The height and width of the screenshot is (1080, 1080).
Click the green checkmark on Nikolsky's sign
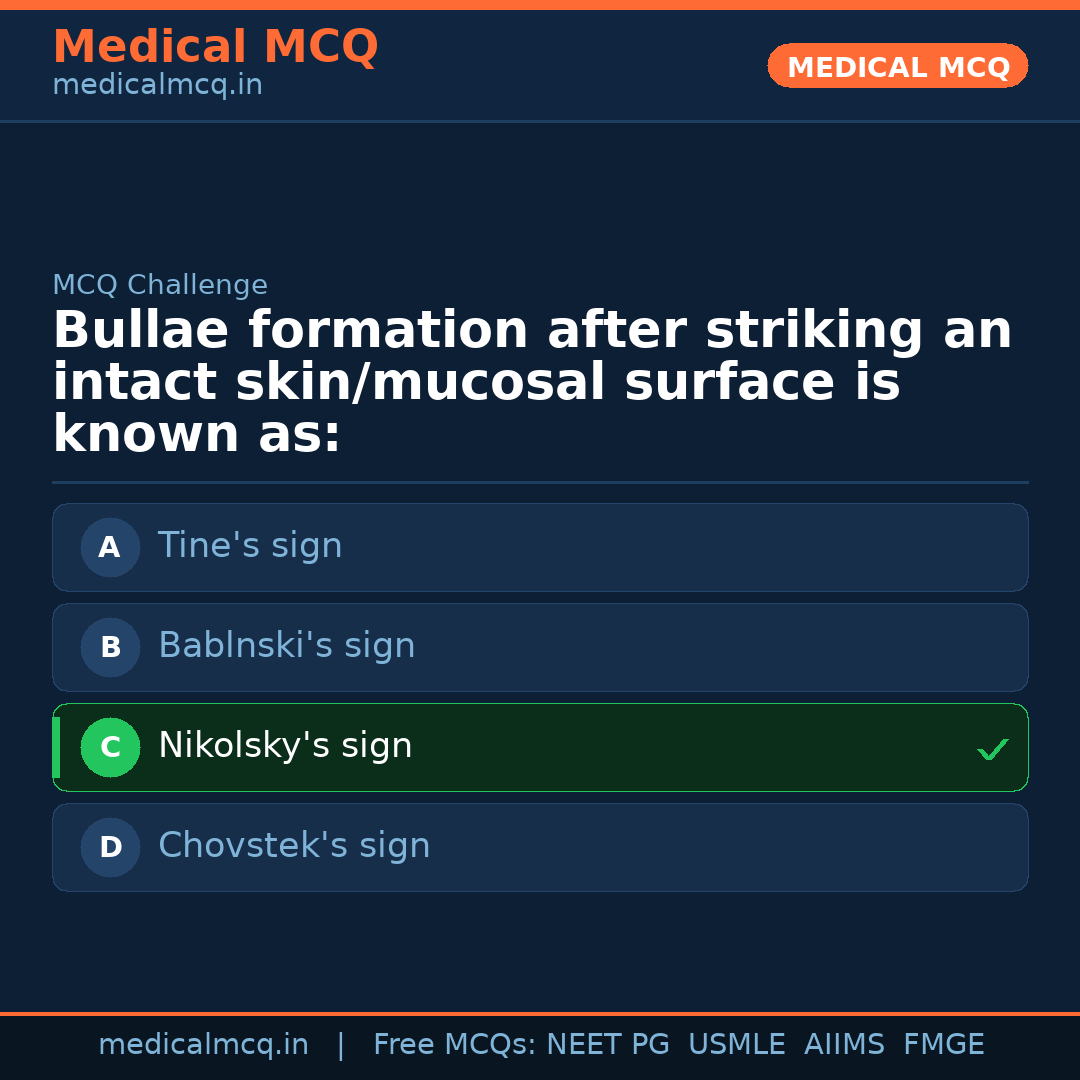[x=992, y=749]
